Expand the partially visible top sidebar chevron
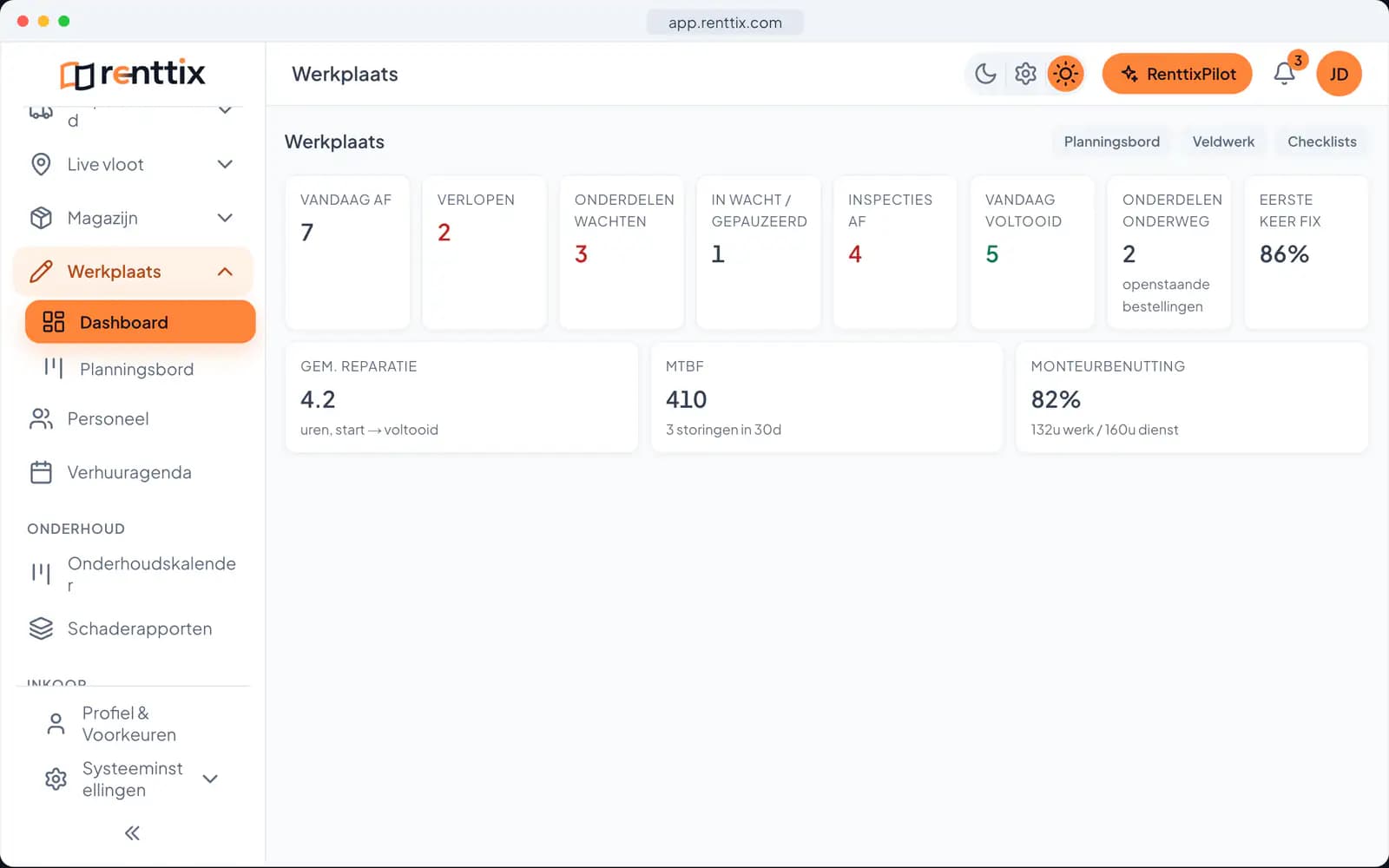The image size is (1389, 868). [x=225, y=110]
